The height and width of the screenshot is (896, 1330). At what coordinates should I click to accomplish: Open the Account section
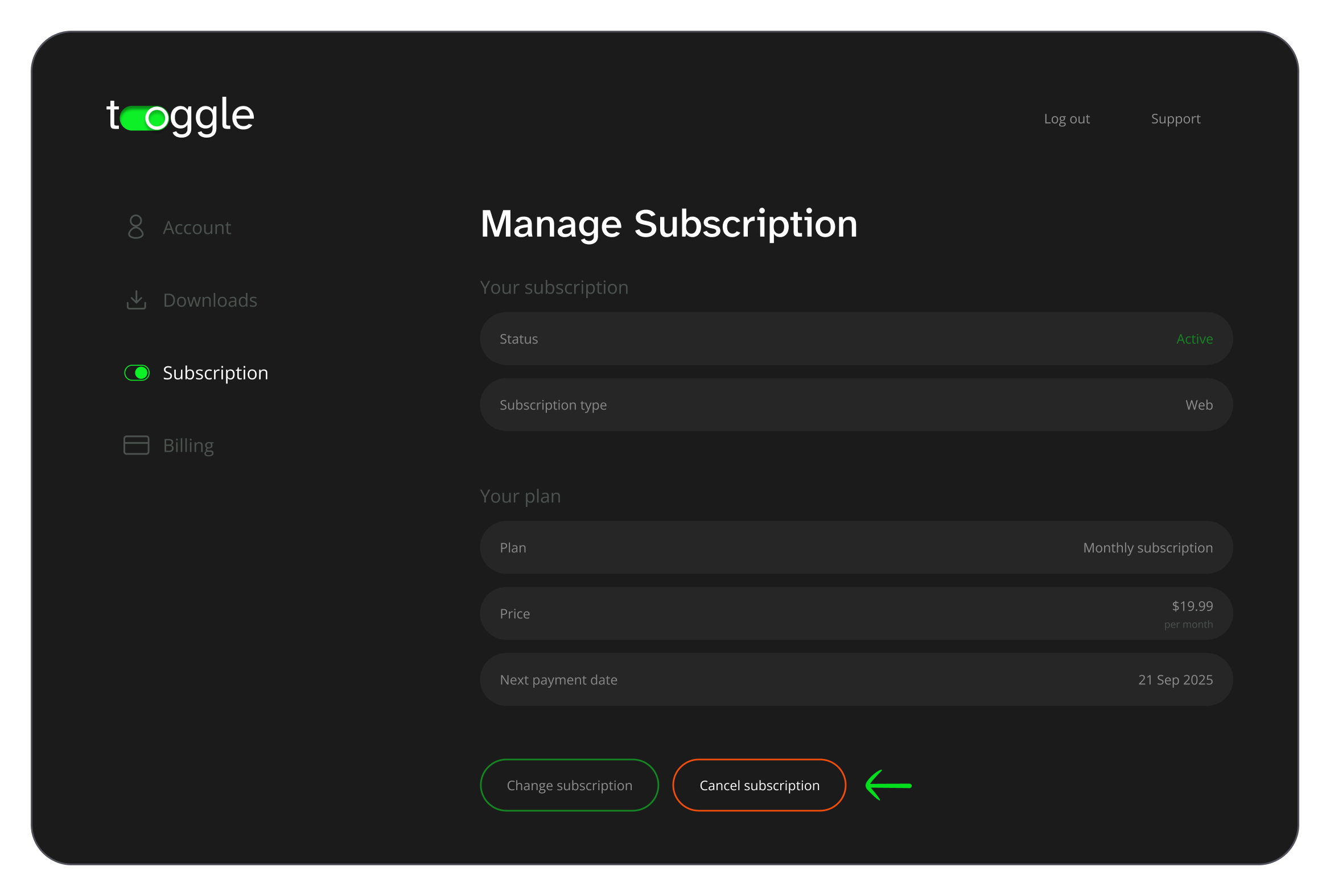(196, 228)
